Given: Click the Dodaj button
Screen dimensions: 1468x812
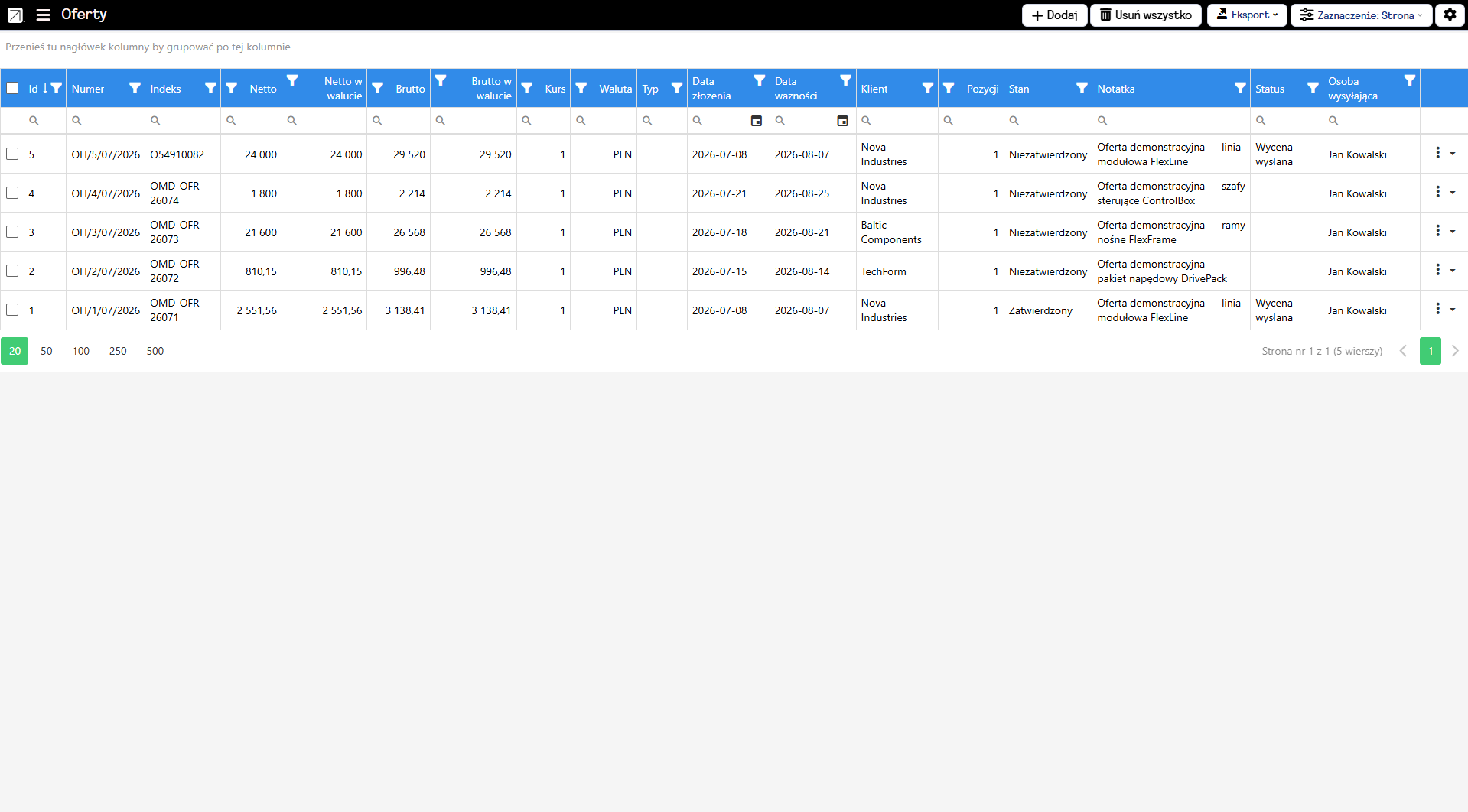Looking at the screenshot, I should pyautogui.click(x=1054, y=15).
